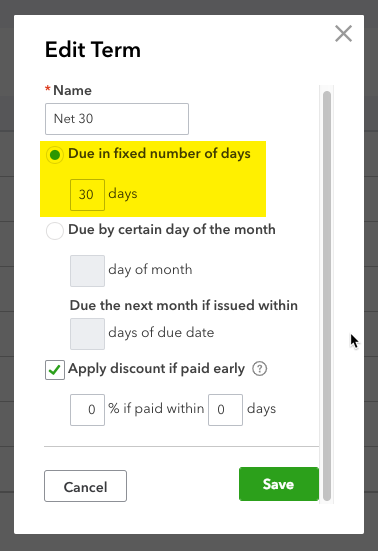The width and height of the screenshot is (378, 551).
Task: Select the Due in fixed number of days radio button
Action: point(55,155)
